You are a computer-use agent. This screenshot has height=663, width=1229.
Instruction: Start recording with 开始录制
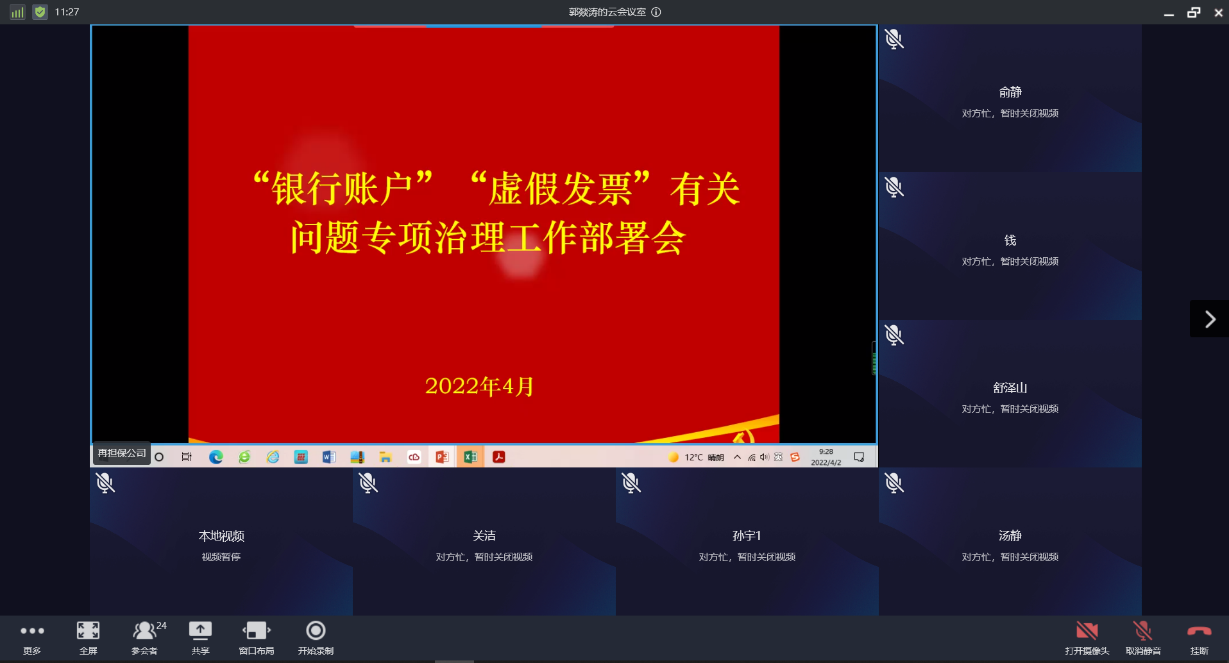click(315, 637)
